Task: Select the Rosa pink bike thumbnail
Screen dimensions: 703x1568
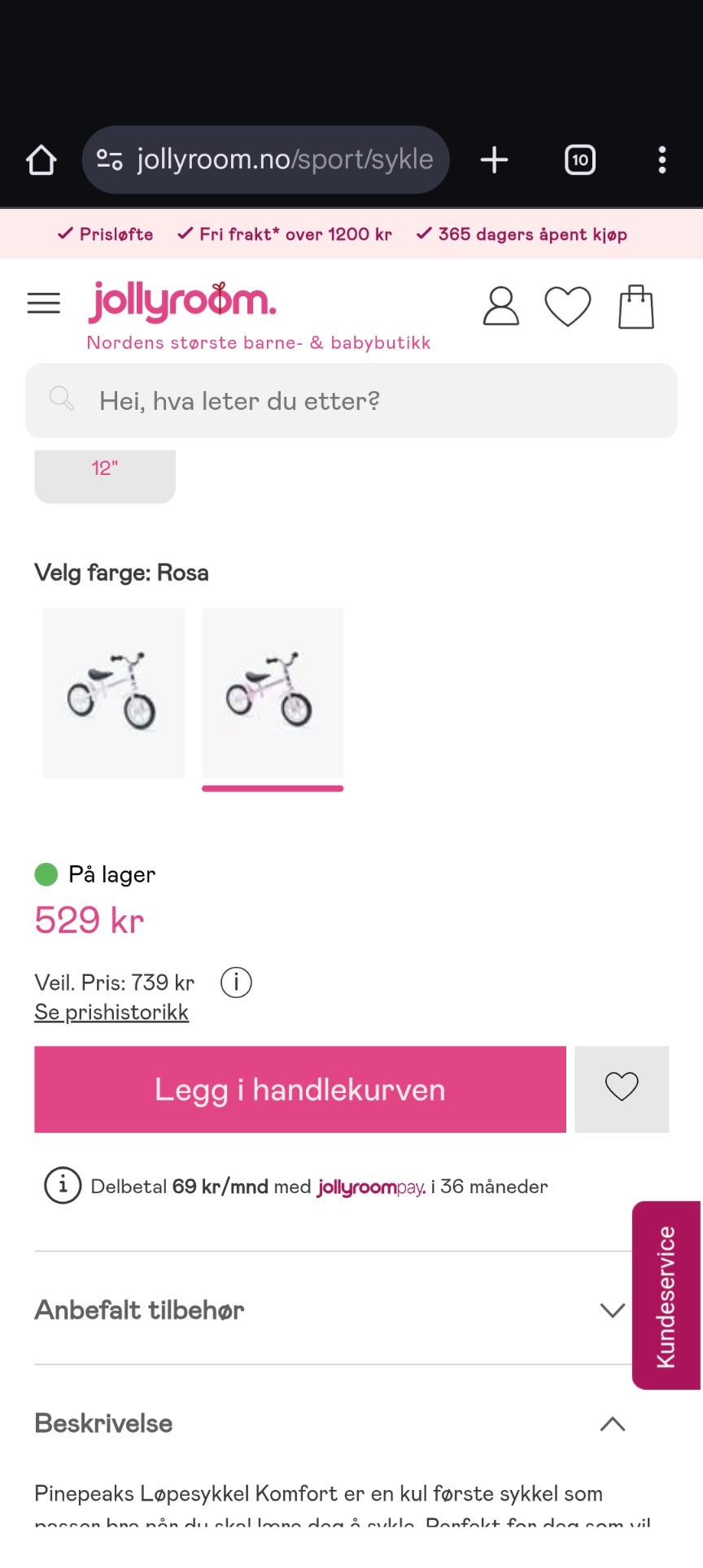Action: pos(273,693)
